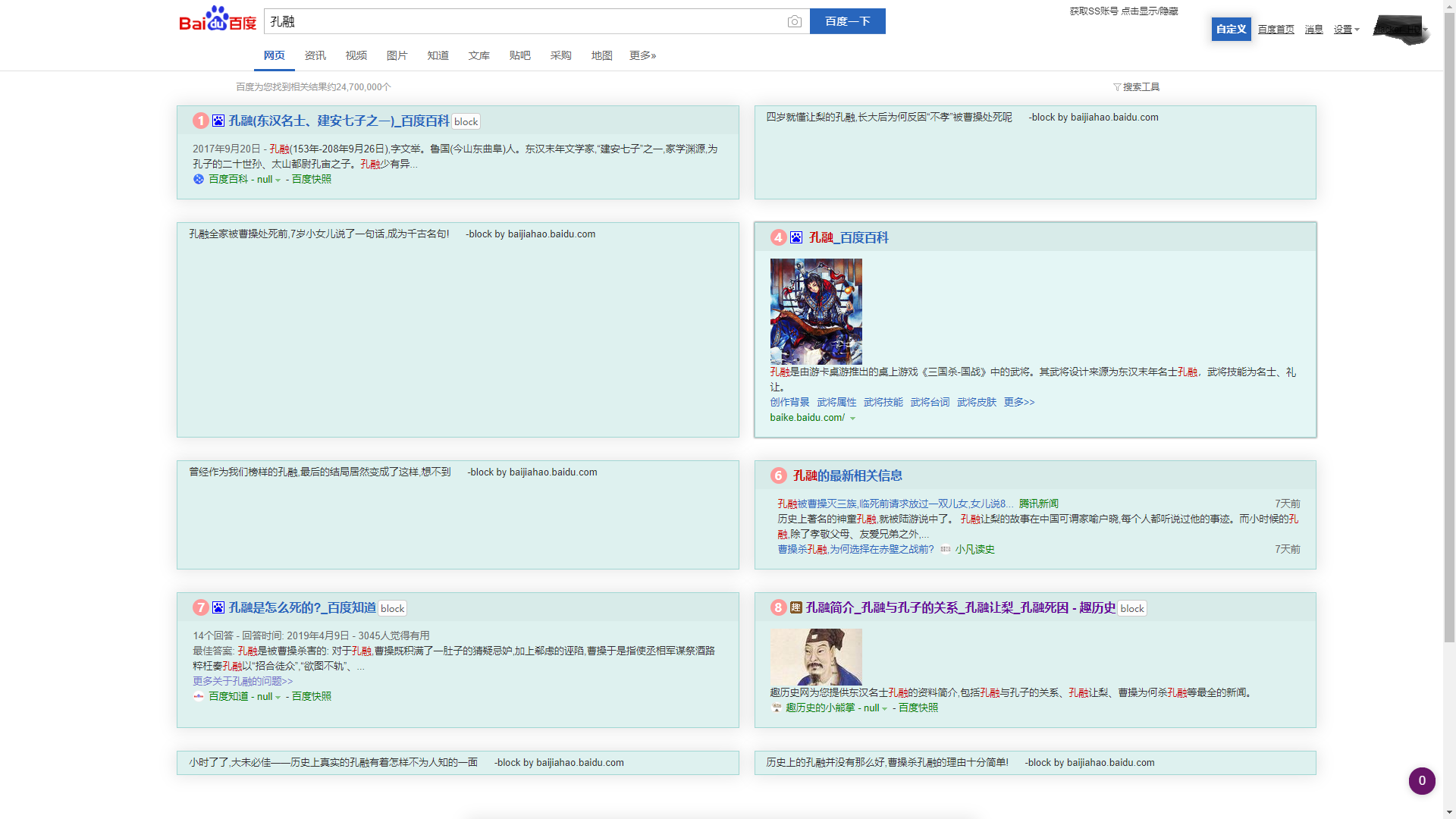Open the 三国杀 孔融 card thumbnail
Screen dimensions: 1456x819
(x=816, y=312)
